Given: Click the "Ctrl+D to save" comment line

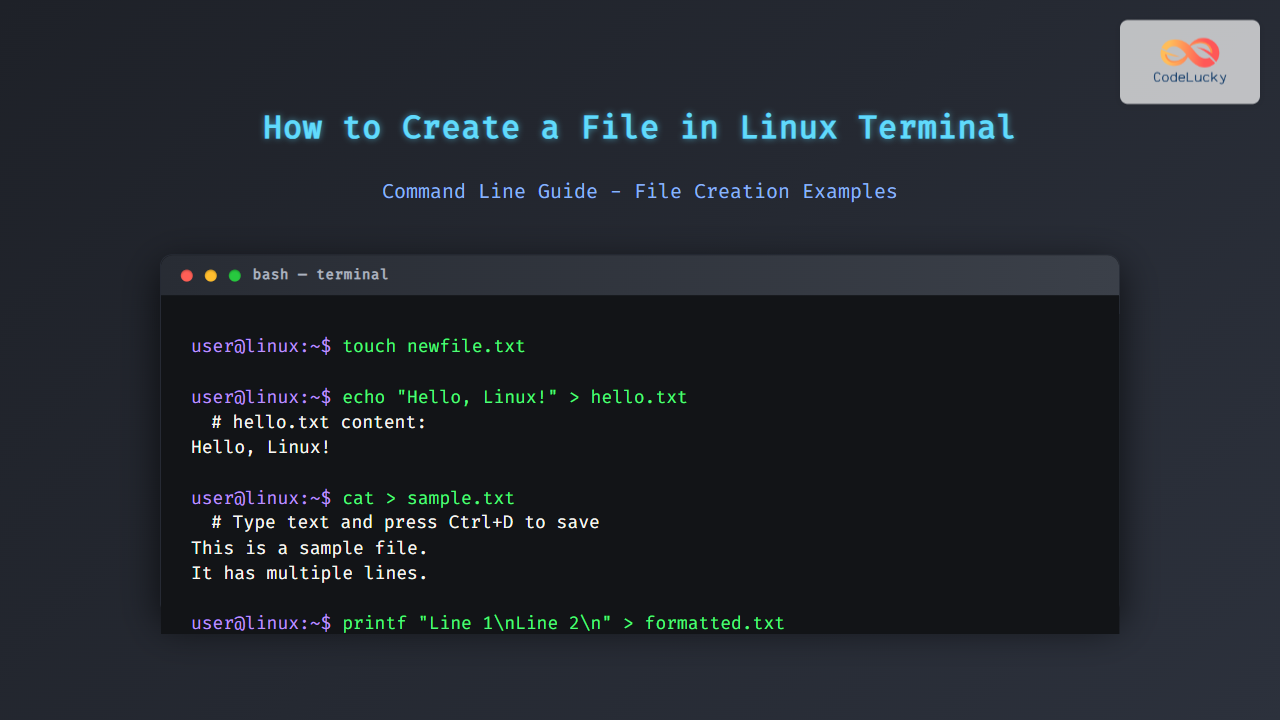Looking at the screenshot, I should coord(405,522).
